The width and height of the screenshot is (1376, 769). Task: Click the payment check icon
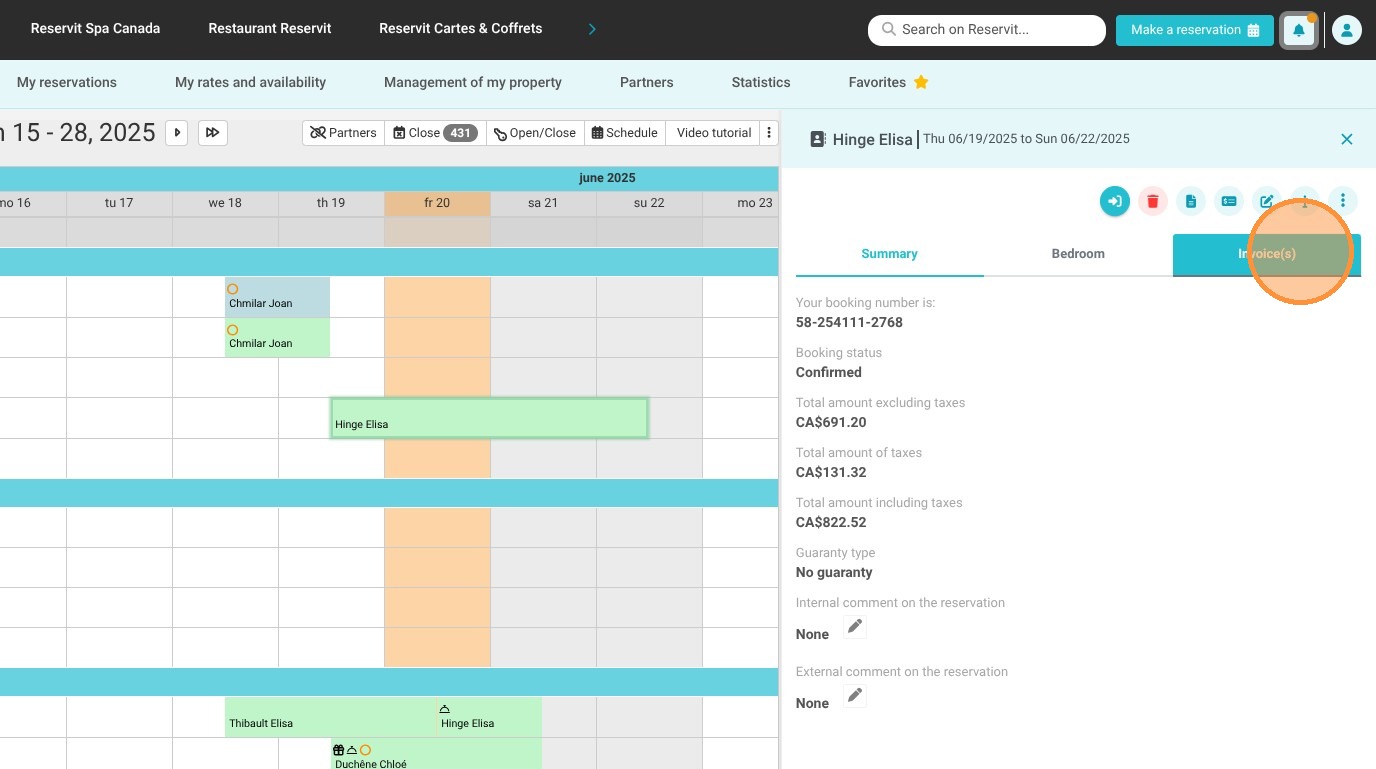[1228, 201]
